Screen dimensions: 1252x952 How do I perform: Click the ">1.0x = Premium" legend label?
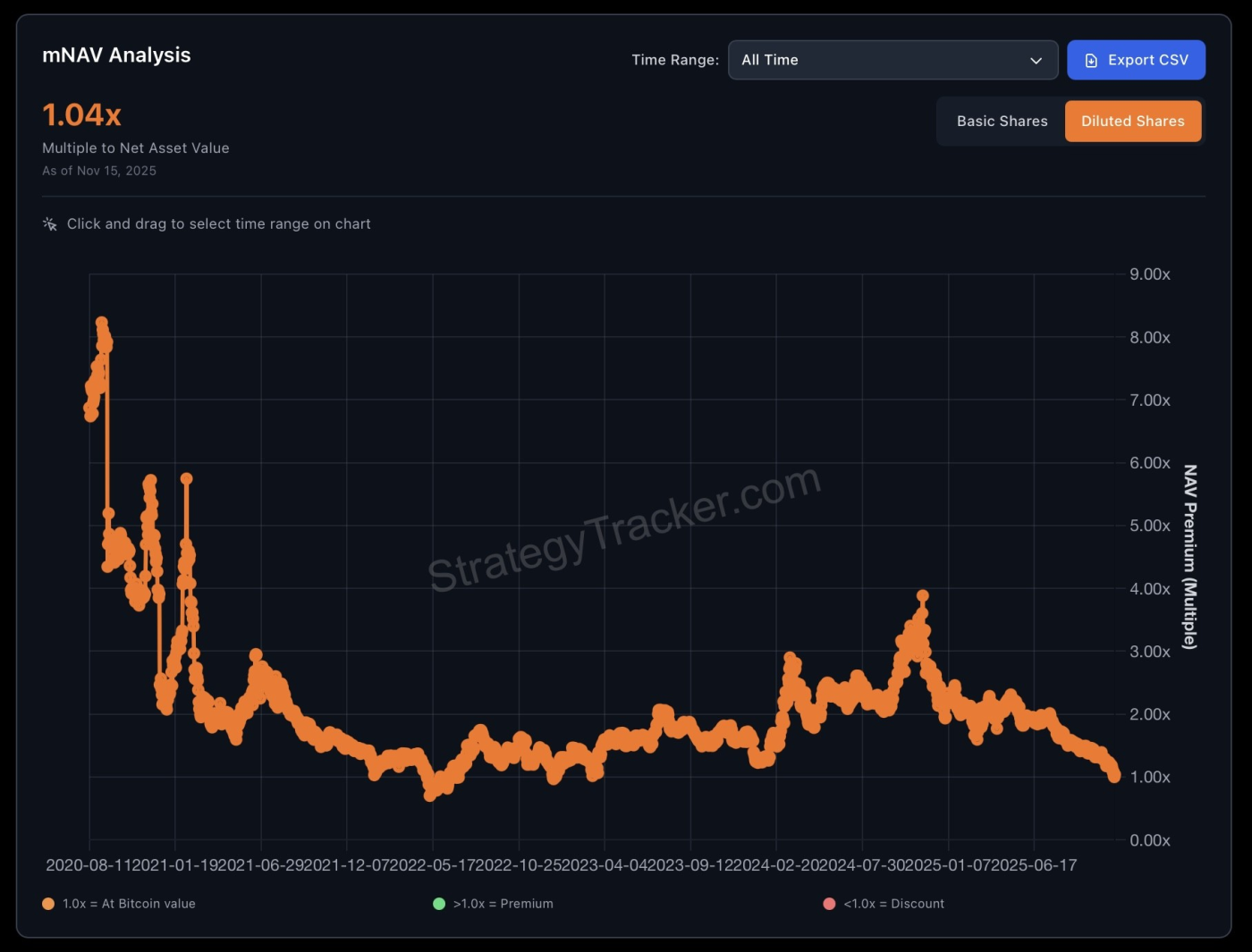click(x=502, y=904)
